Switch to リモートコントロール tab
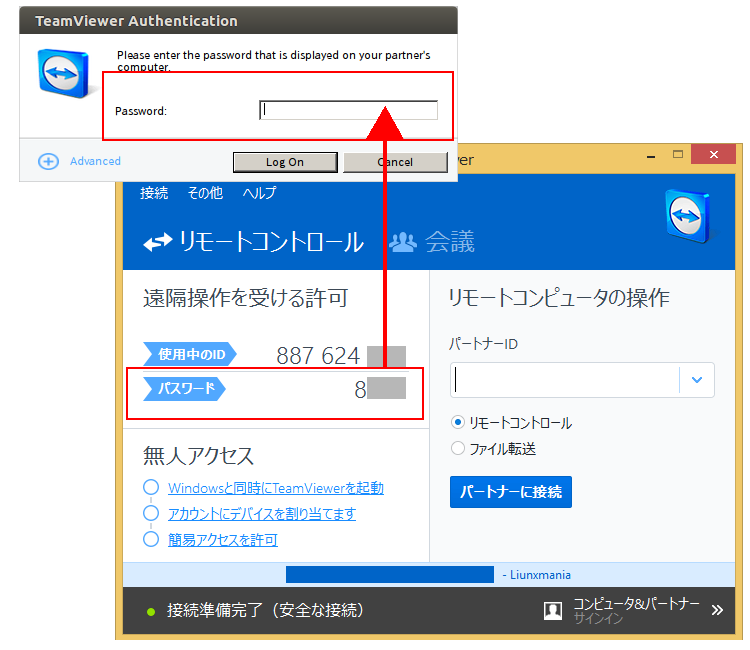 click(271, 242)
